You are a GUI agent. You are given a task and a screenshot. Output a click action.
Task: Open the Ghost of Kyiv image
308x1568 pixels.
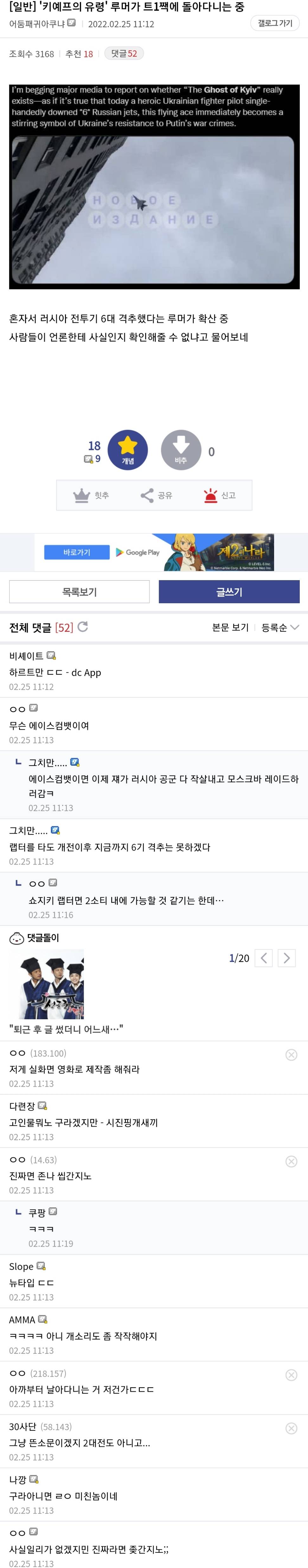154,186
